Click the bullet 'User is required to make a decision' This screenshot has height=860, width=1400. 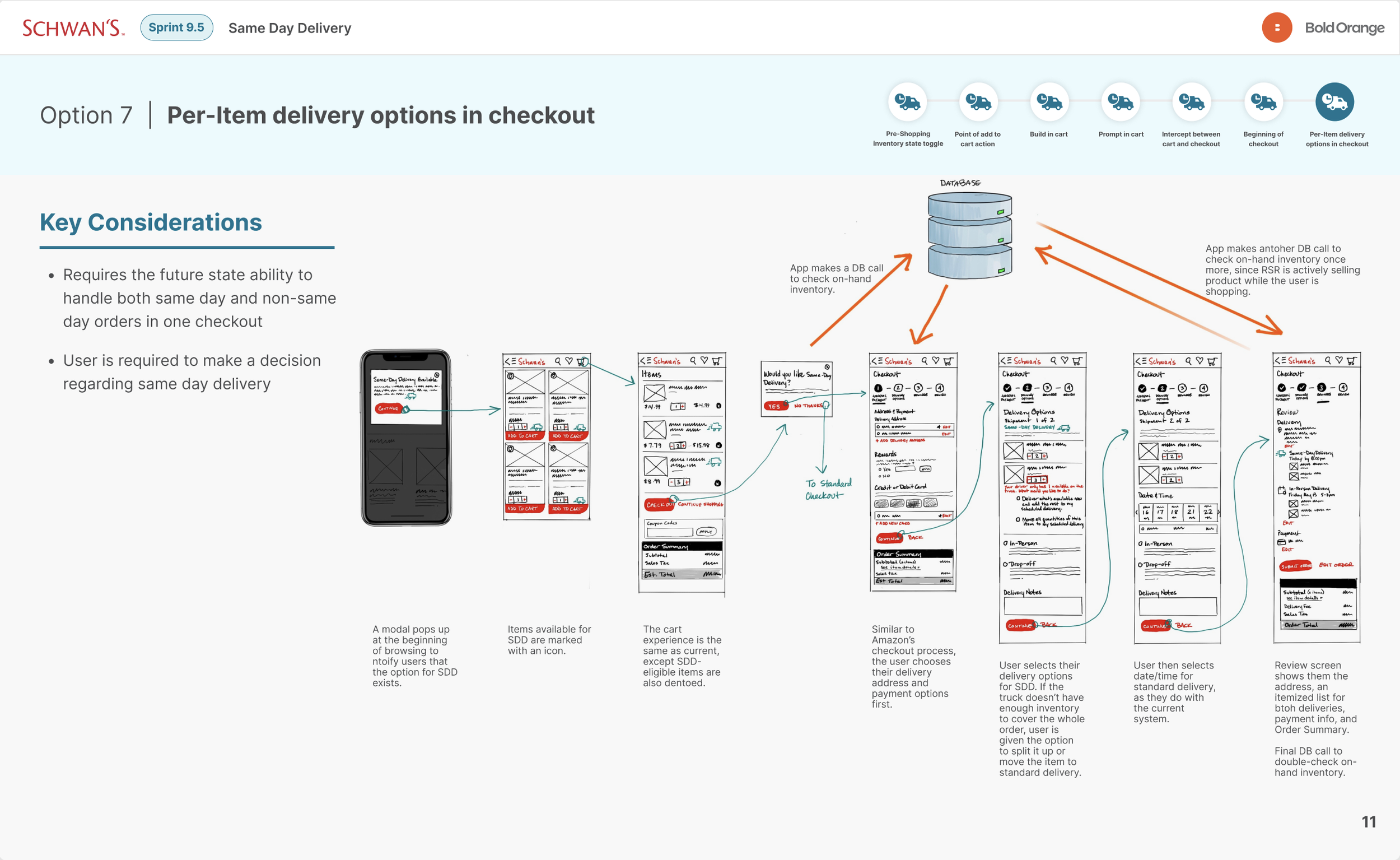192,372
